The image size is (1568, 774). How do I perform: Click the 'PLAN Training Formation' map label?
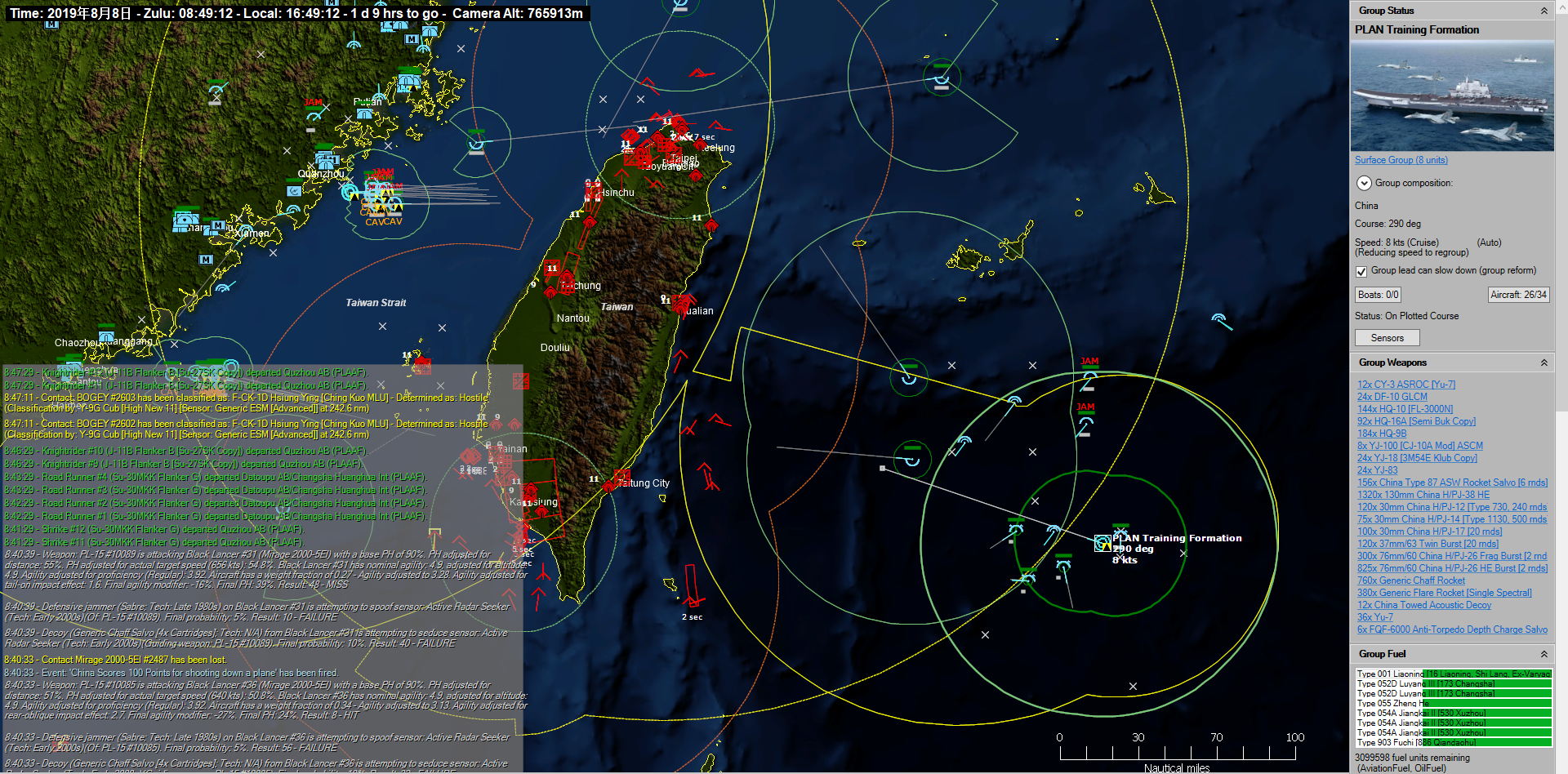(1177, 538)
